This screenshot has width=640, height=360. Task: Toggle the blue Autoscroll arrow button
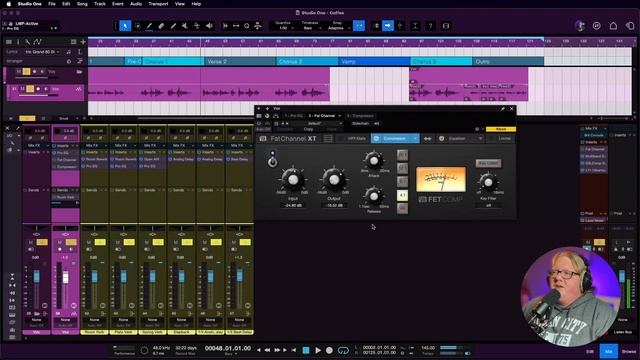click(388, 26)
